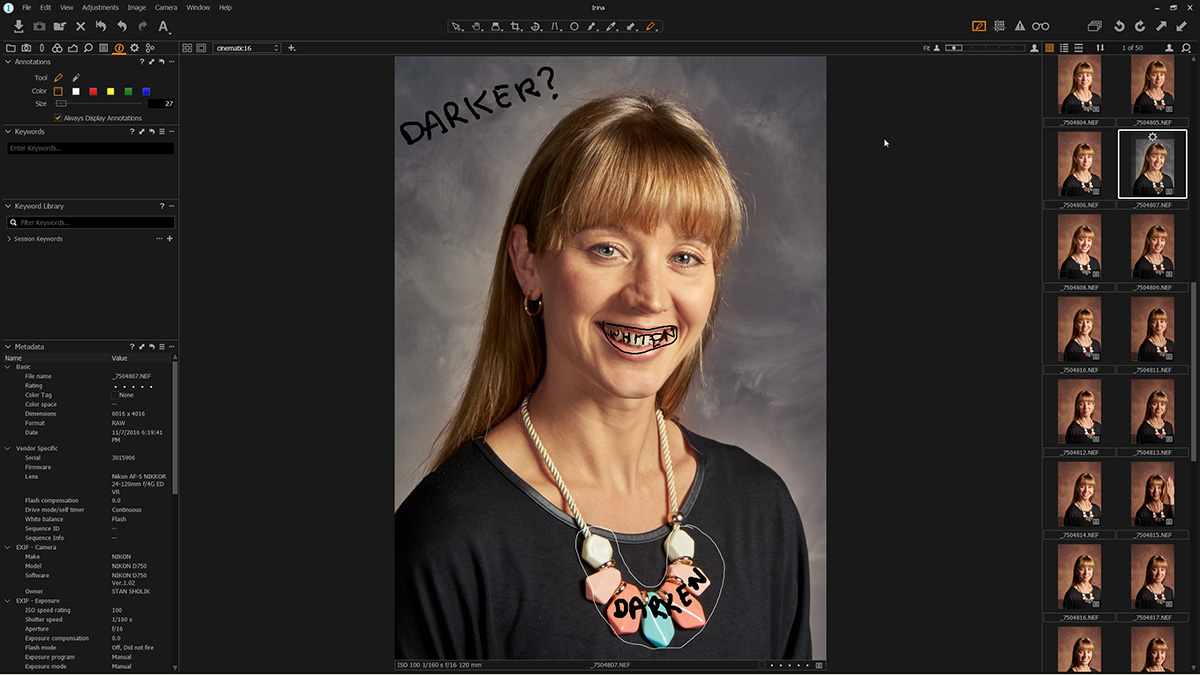Switch viewer to multi-view grid mode
The height and width of the screenshot is (675, 1200).
click(187, 47)
